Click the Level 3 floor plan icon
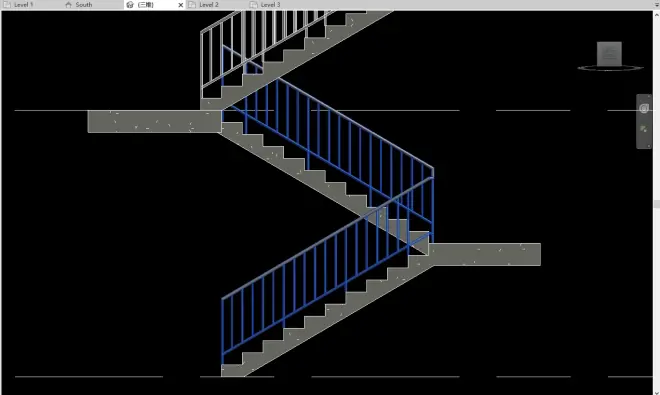660x395 pixels. click(x=254, y=5)
